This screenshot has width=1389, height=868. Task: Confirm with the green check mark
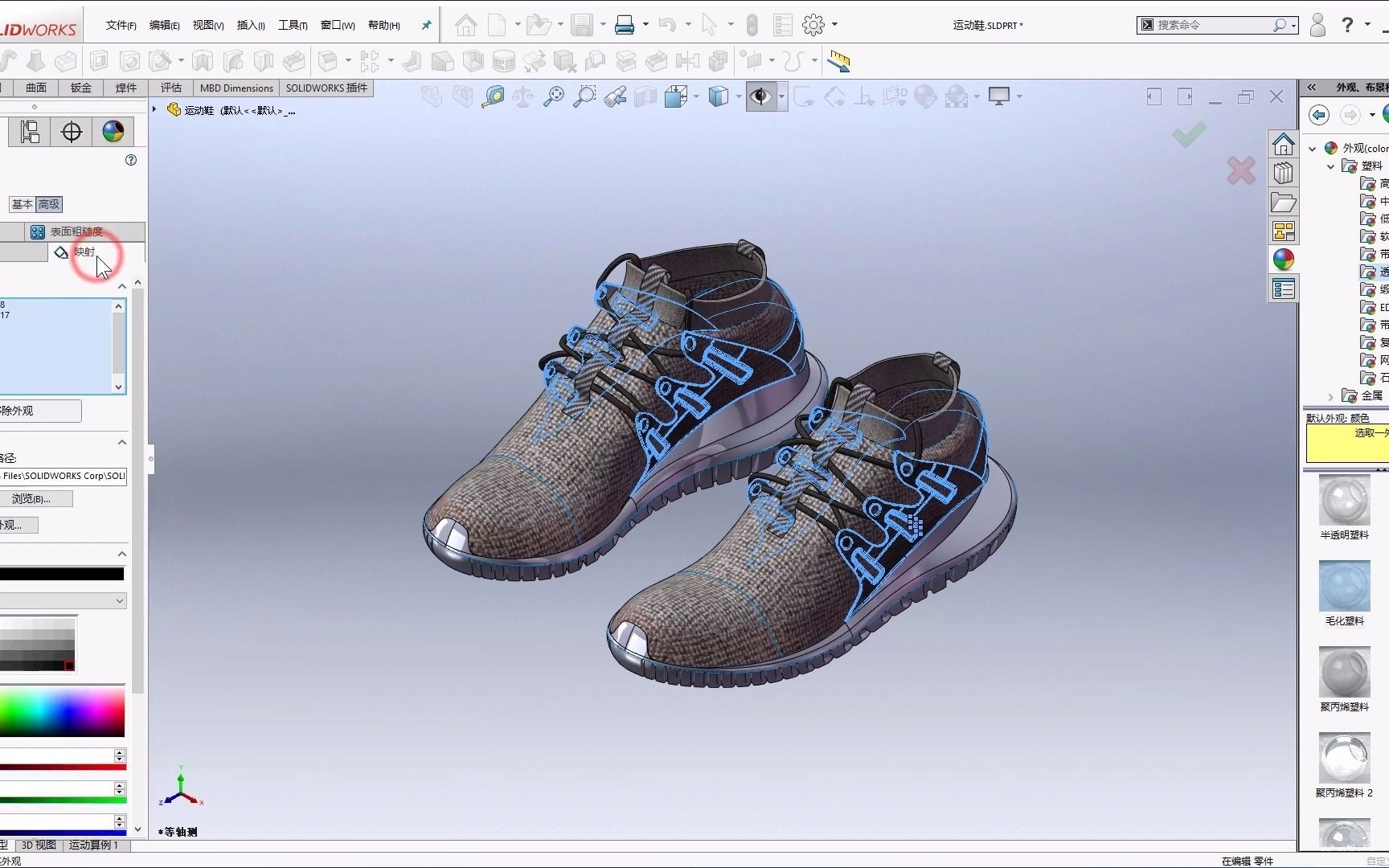coord(1190,135)
